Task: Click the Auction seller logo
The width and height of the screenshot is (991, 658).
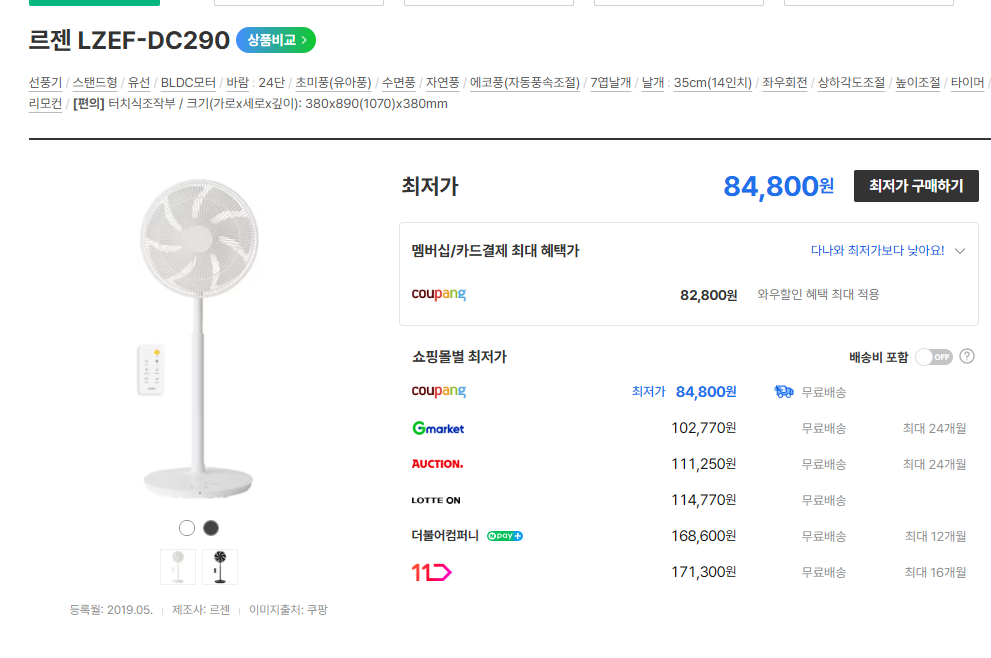Action: (437, 464)
